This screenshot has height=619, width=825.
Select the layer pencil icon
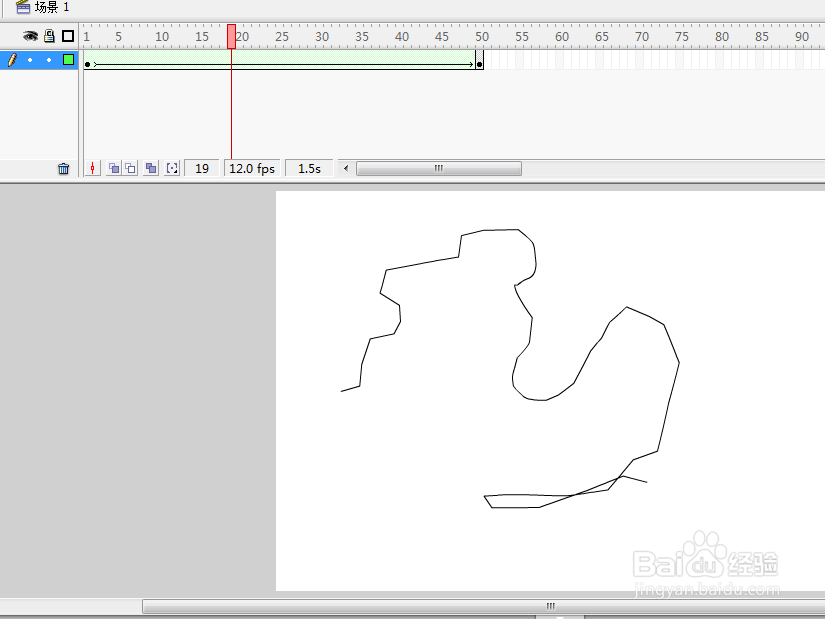tap(12, 60)
